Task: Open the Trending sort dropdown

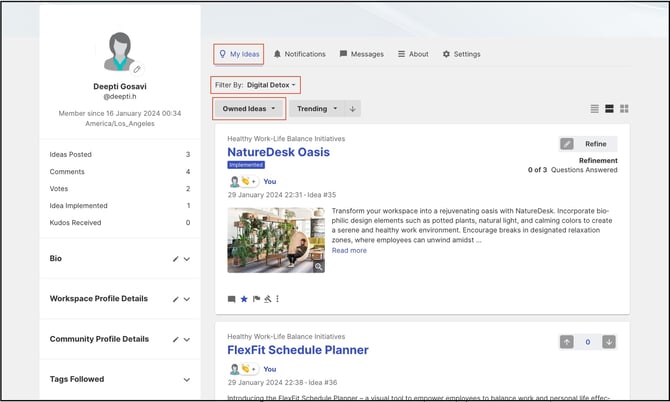Action: [317, 108]
